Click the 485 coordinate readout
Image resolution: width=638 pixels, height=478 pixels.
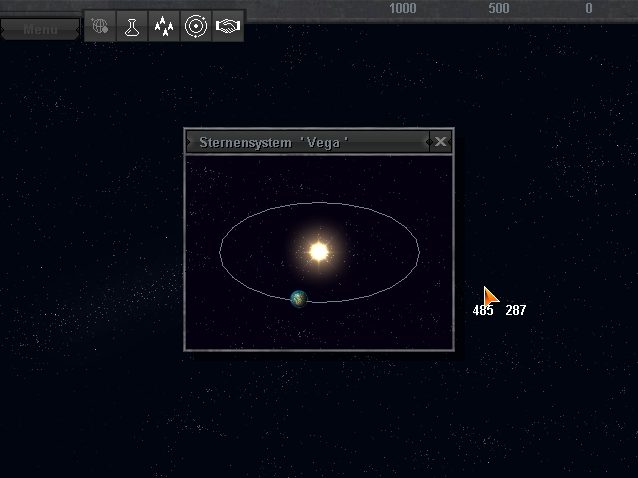click(x=483, y=311)
